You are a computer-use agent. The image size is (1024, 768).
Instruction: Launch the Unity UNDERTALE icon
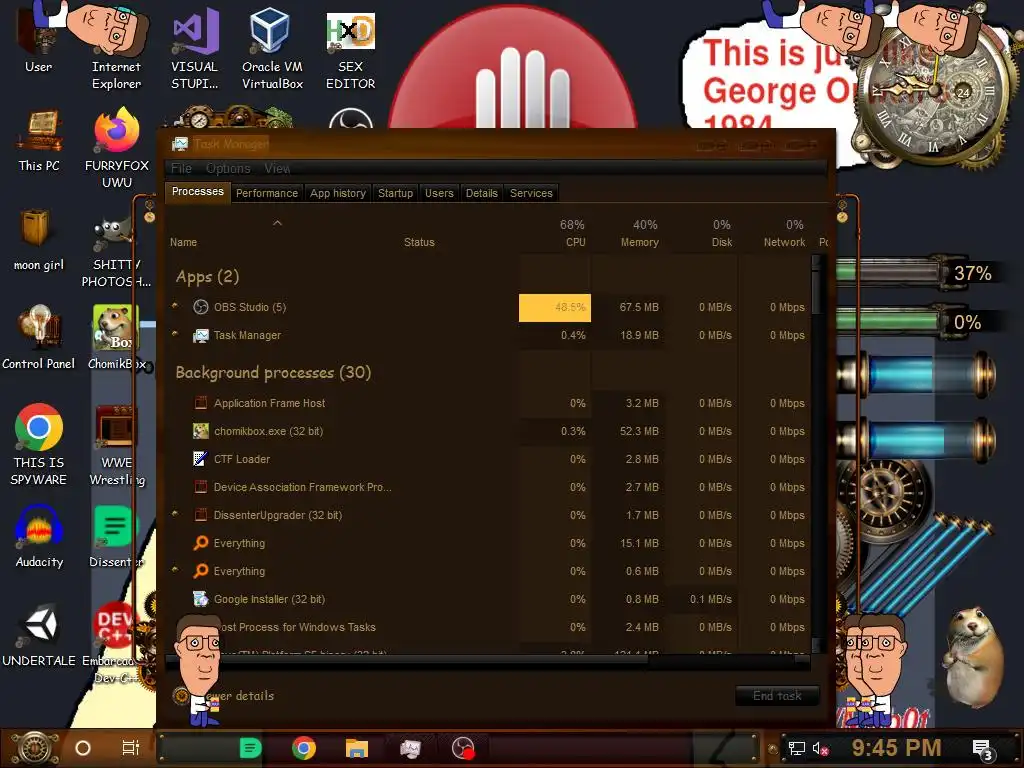pos(39,633)
